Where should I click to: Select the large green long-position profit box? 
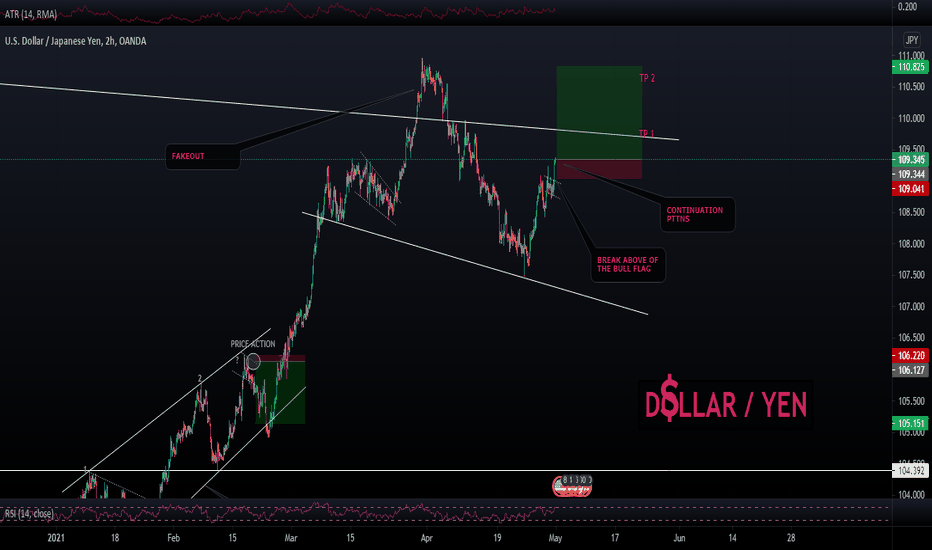pyautogui.click(x=599, y=112)
